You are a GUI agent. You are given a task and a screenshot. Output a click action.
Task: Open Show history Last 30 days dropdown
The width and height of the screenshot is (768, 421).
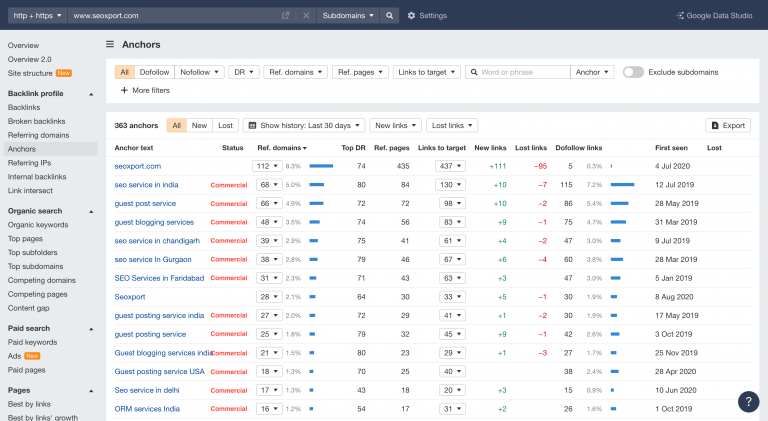pyautogui.click(x=304, y=125)
